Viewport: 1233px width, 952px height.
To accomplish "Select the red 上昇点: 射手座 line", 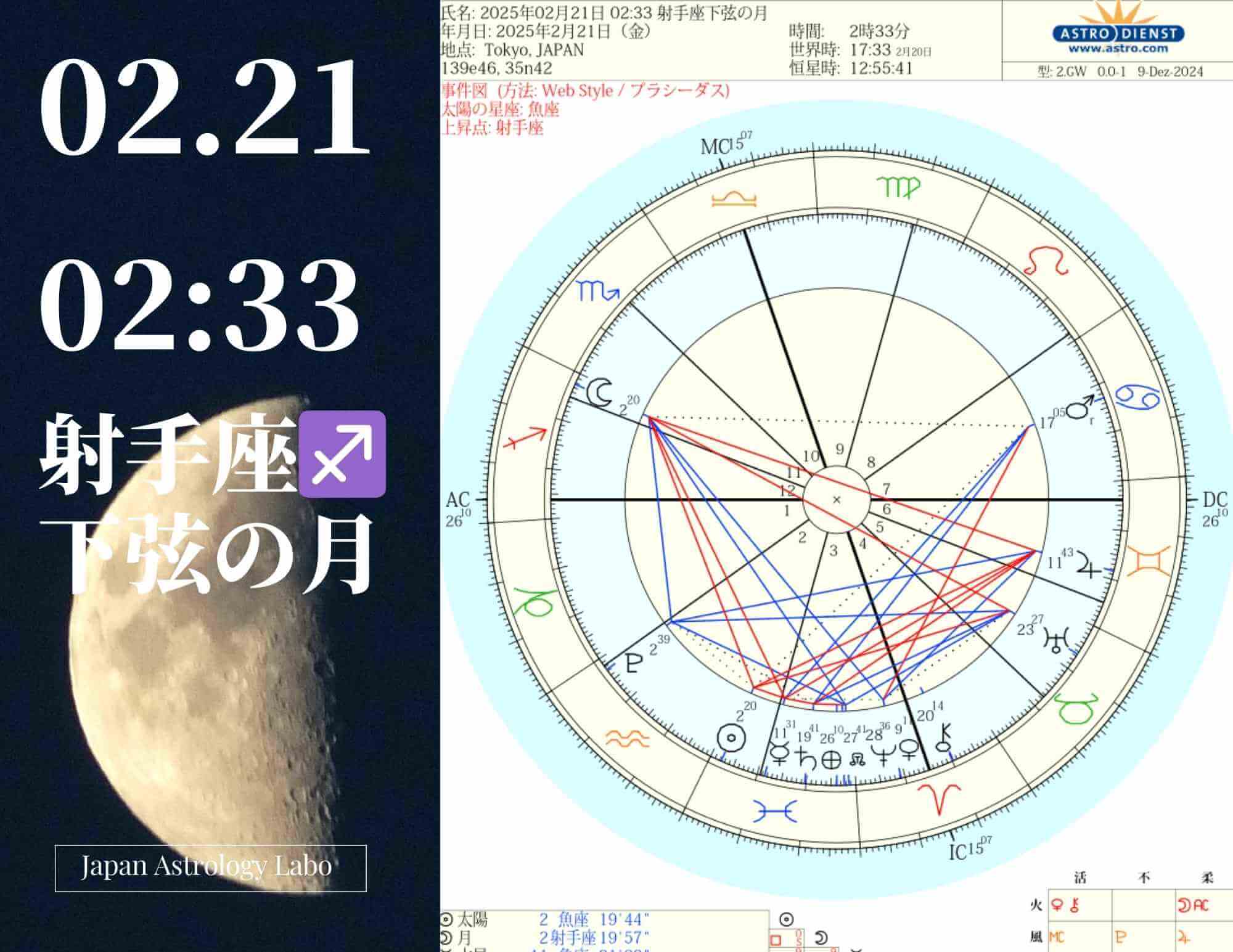I will (493, 128).
